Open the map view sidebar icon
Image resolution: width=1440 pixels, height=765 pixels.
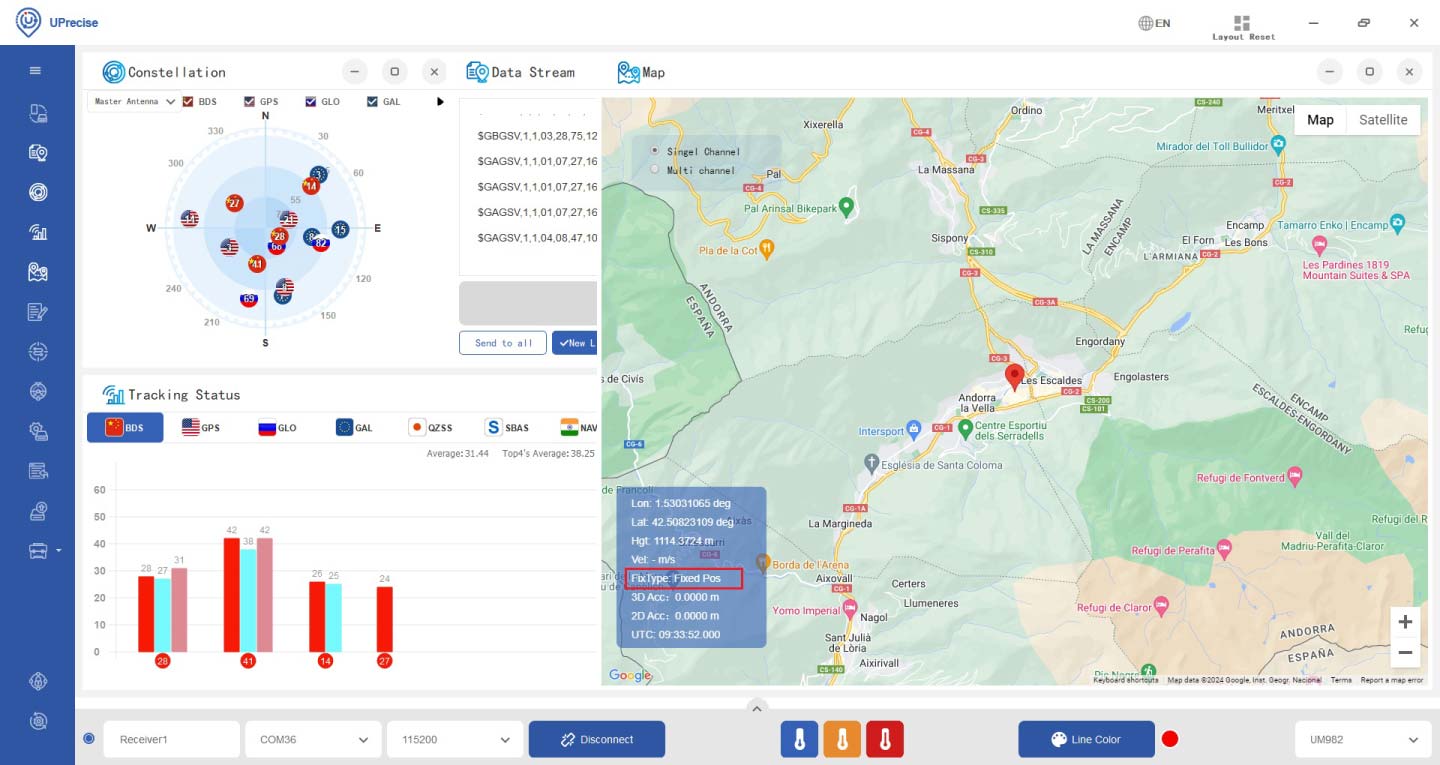(38, 272)
